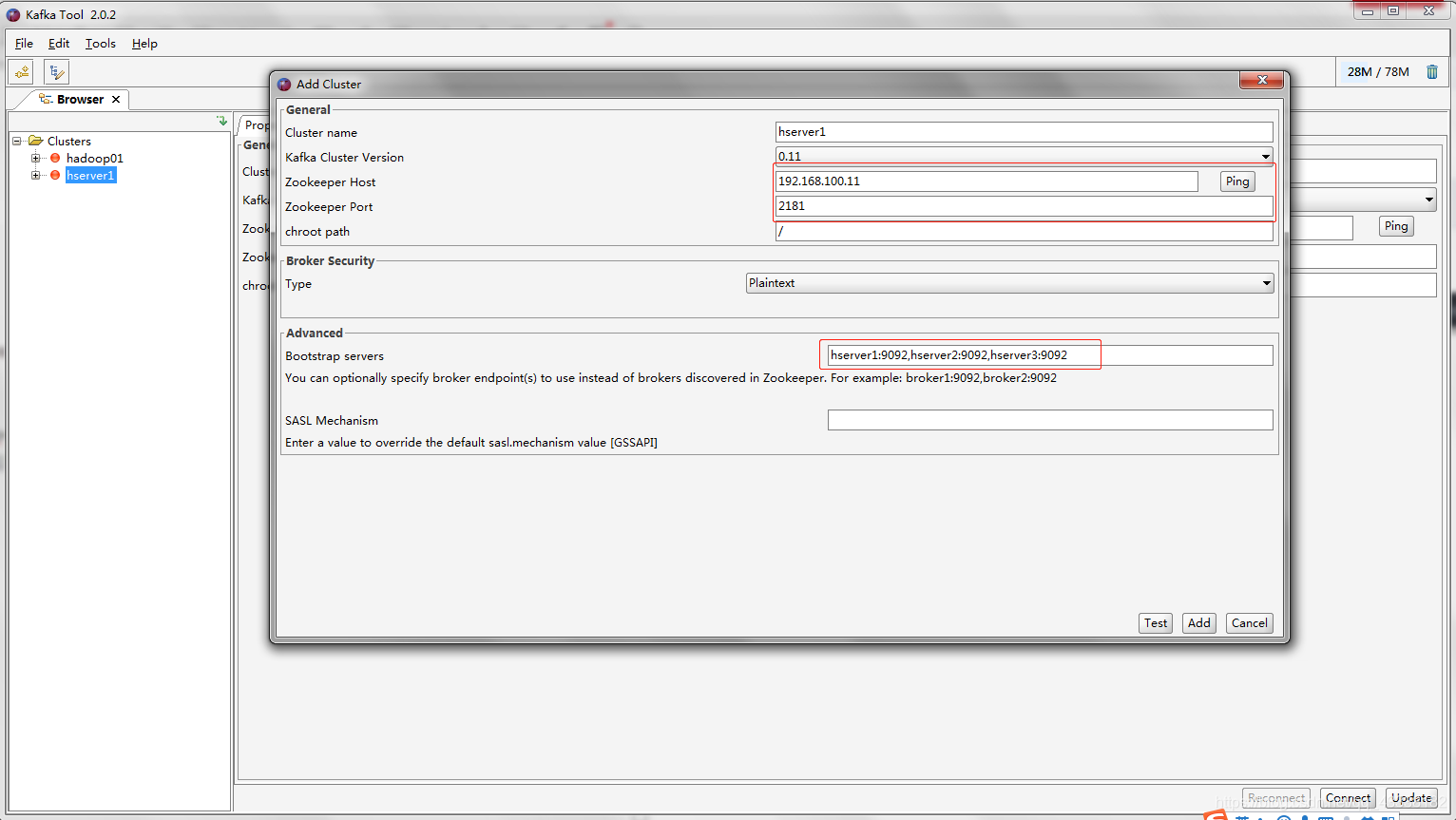Click the 28M / 78M memory indicator
The image size is (1456, 820).
[x=1378, y=72]
